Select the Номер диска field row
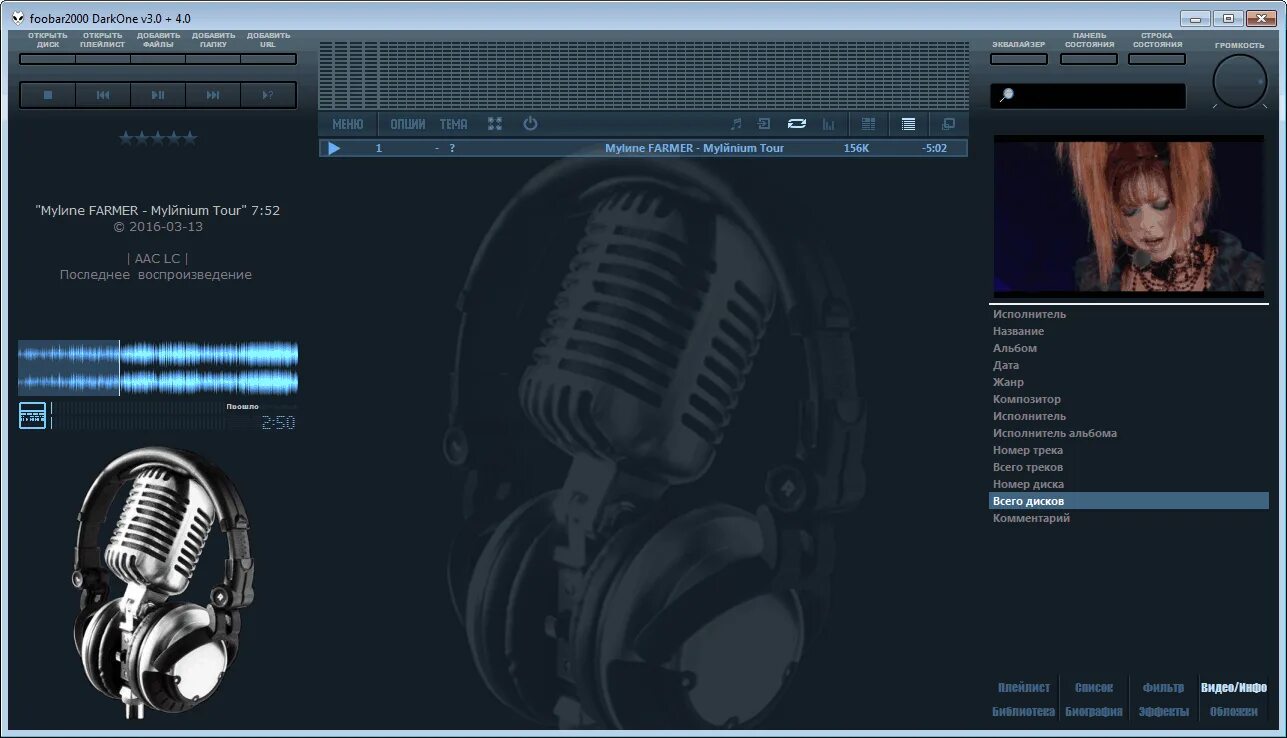 point(1129,484)
